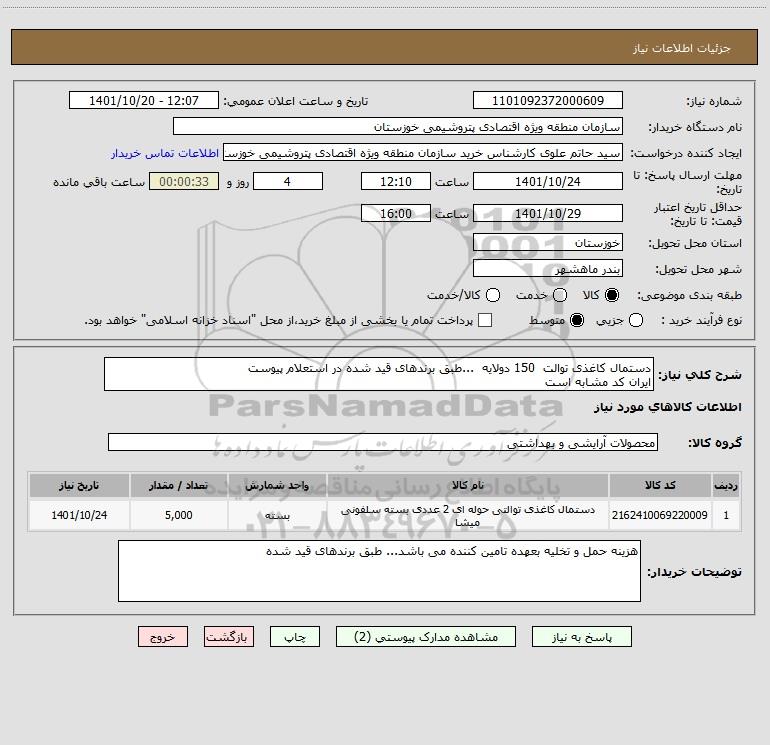Tick the اسناد خزانه اسلامی payment checkbox
Screen dimensions: 770x745
(x=485, y=320)
